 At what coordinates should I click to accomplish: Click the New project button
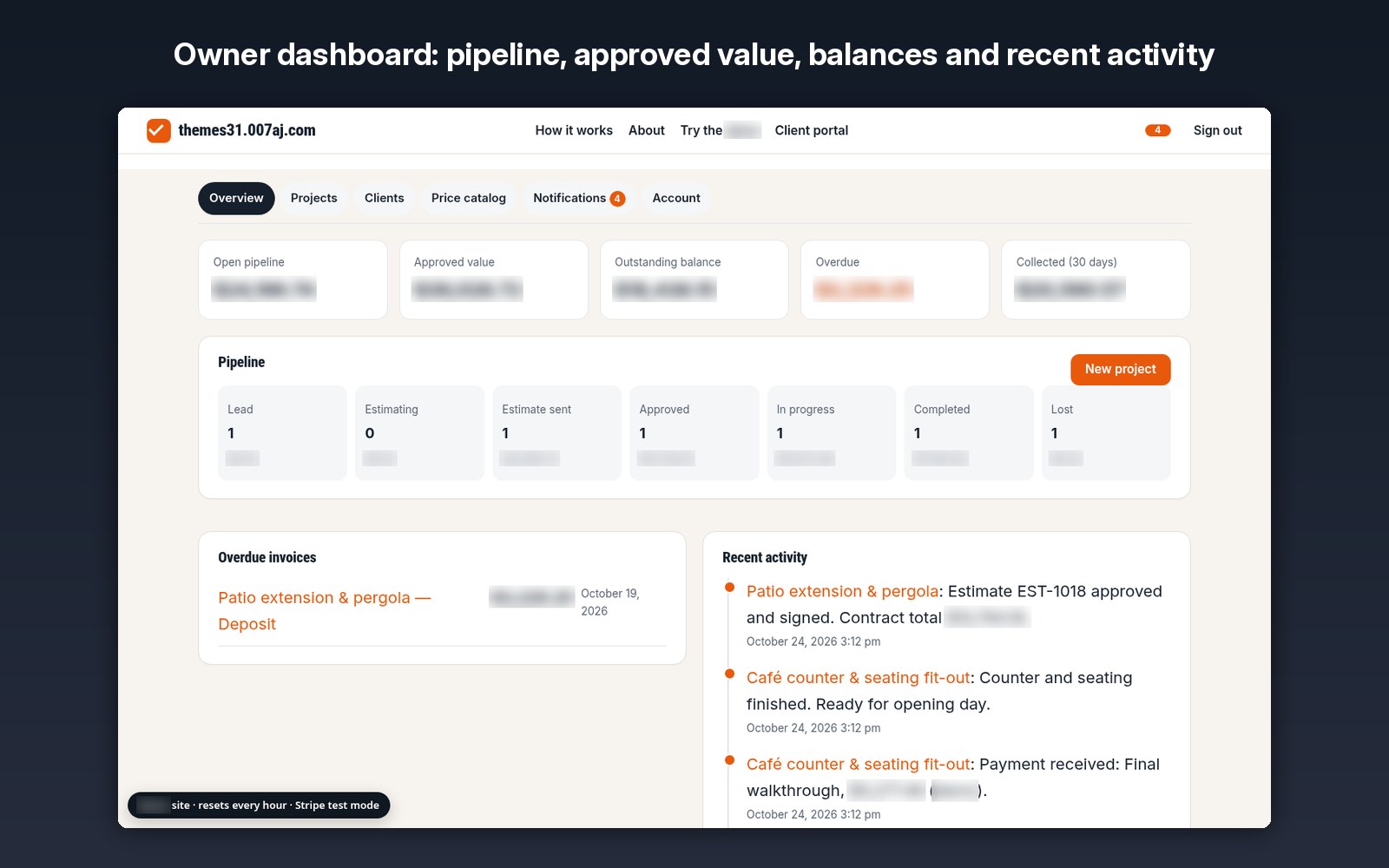coord(1120,369)
